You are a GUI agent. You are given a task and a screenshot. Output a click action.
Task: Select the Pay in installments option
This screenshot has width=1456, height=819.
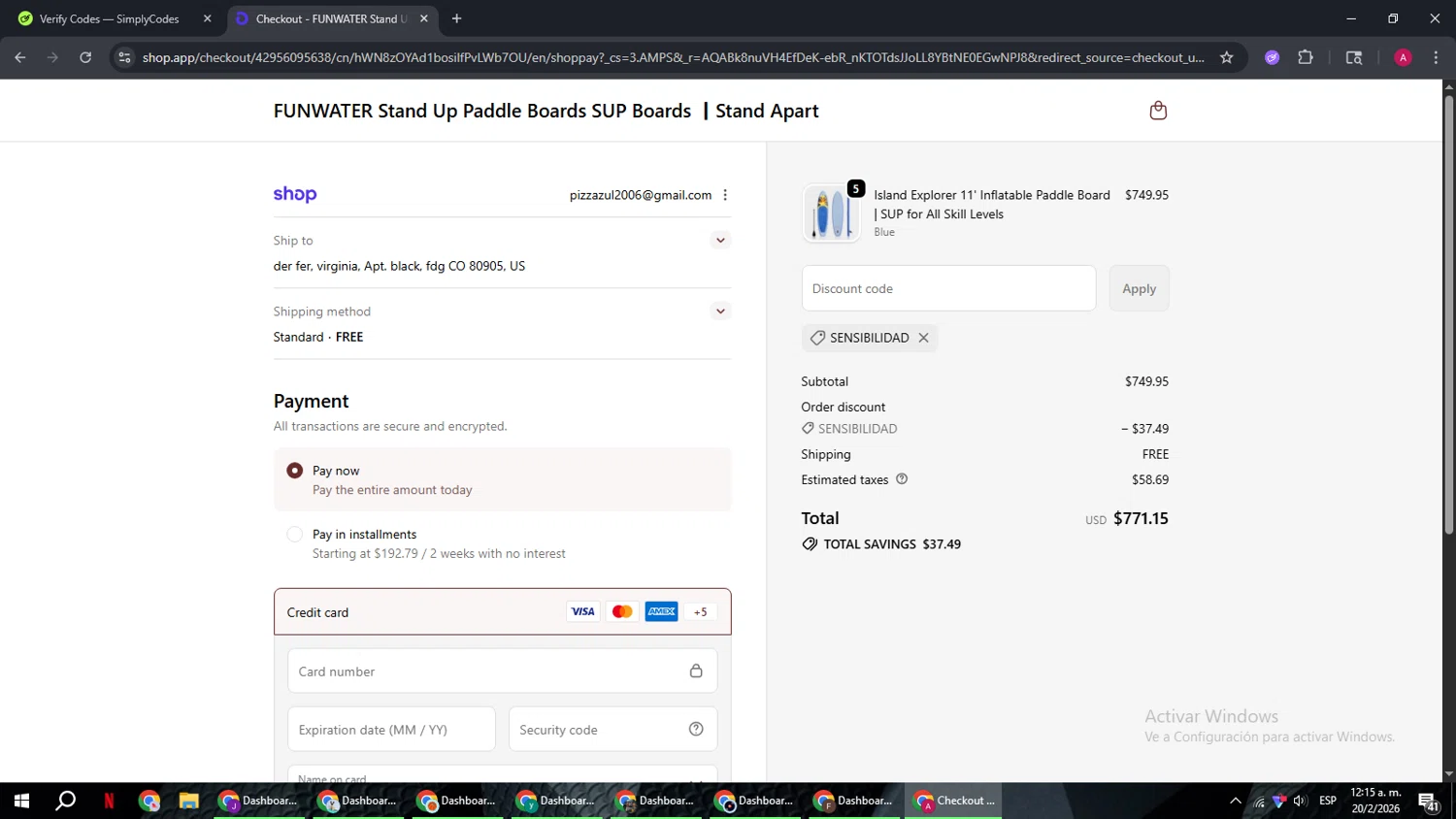(294, 535)
